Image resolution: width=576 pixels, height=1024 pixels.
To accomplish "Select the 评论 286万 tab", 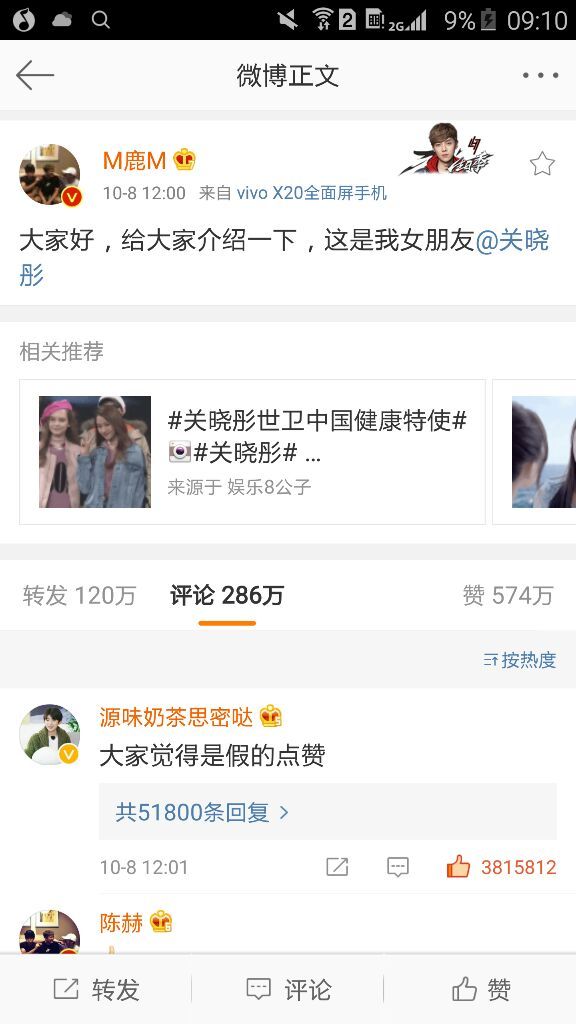I will coord(227,596).
